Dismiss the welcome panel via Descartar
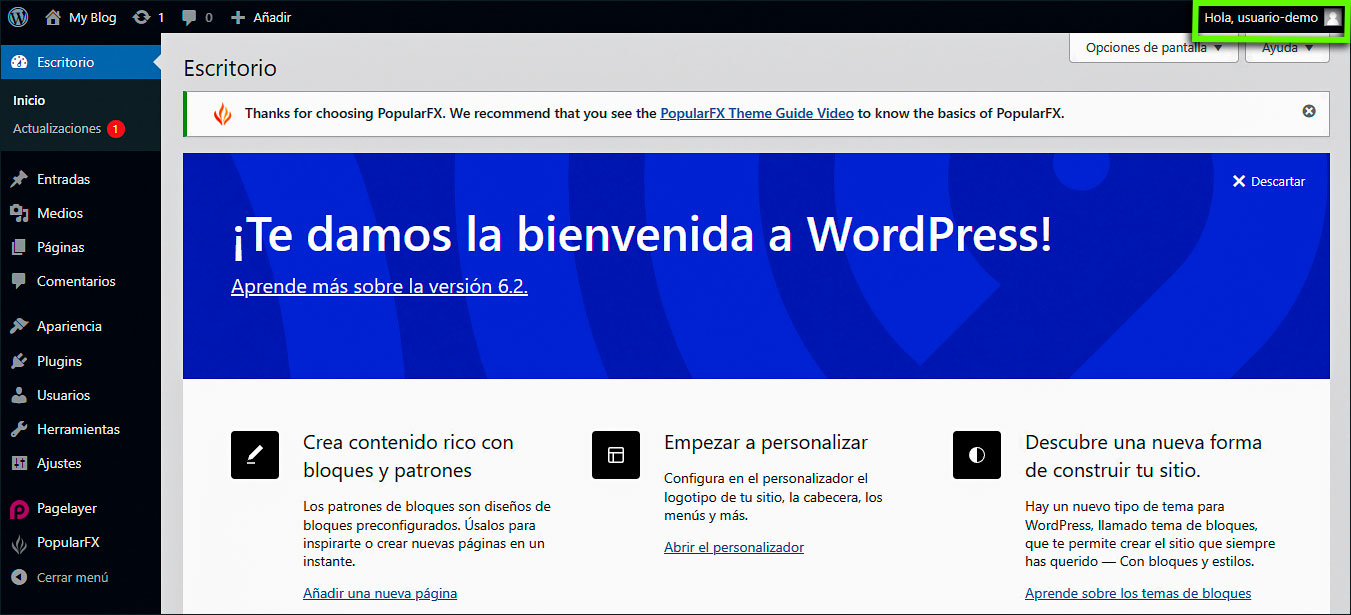Screen dimensions: 1351x615 (1268, 181)
